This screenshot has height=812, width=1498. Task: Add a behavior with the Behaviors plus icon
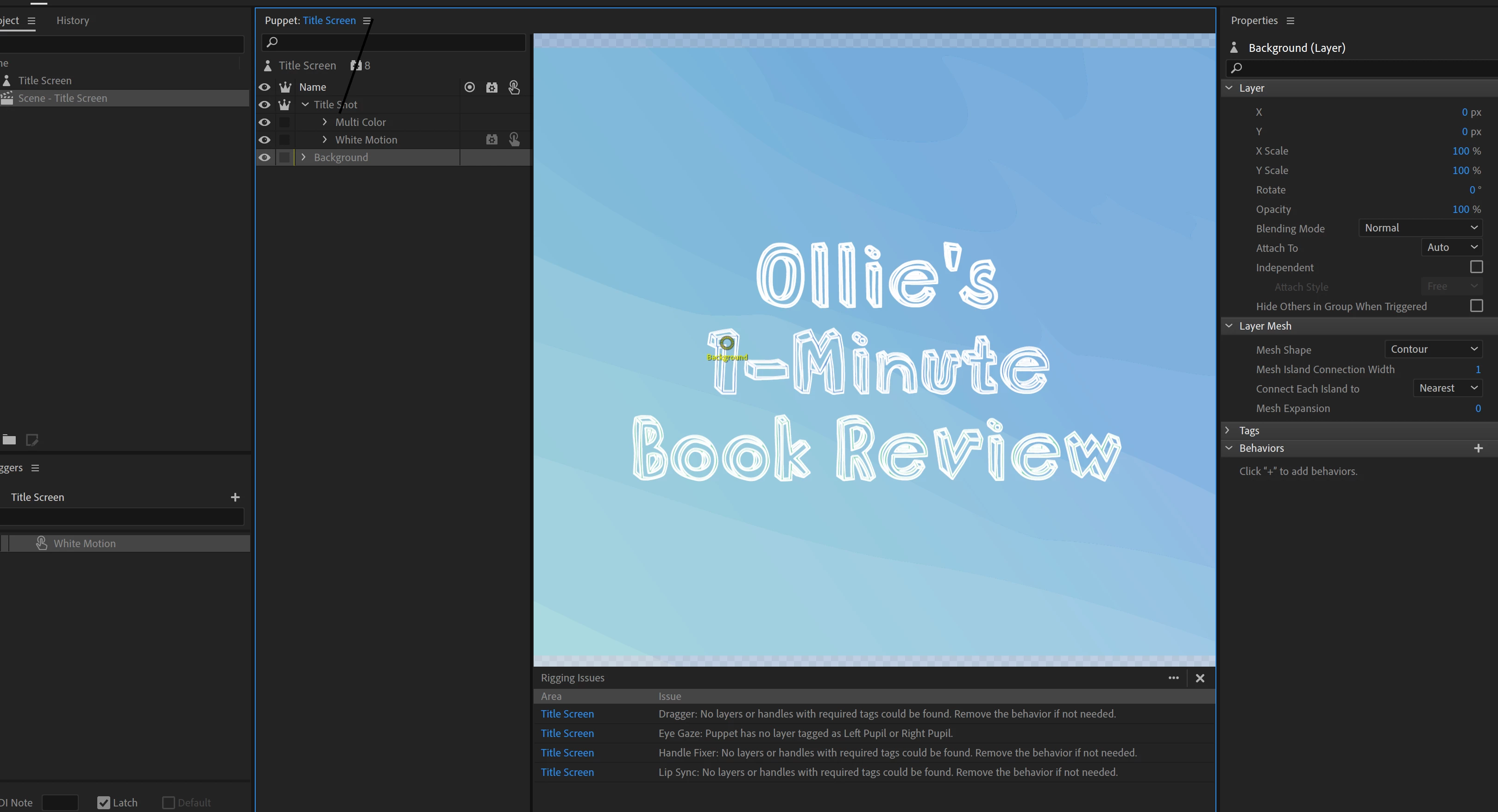click(x=1478, y=448)
